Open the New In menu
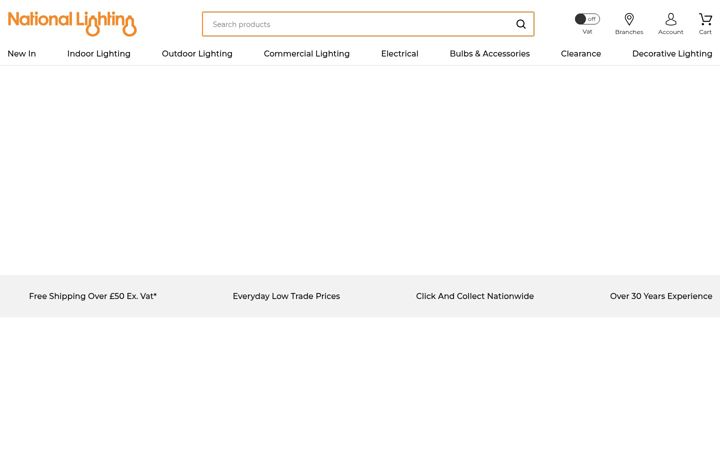The width and height of the screenshot is (720, 450). [22, 54]
